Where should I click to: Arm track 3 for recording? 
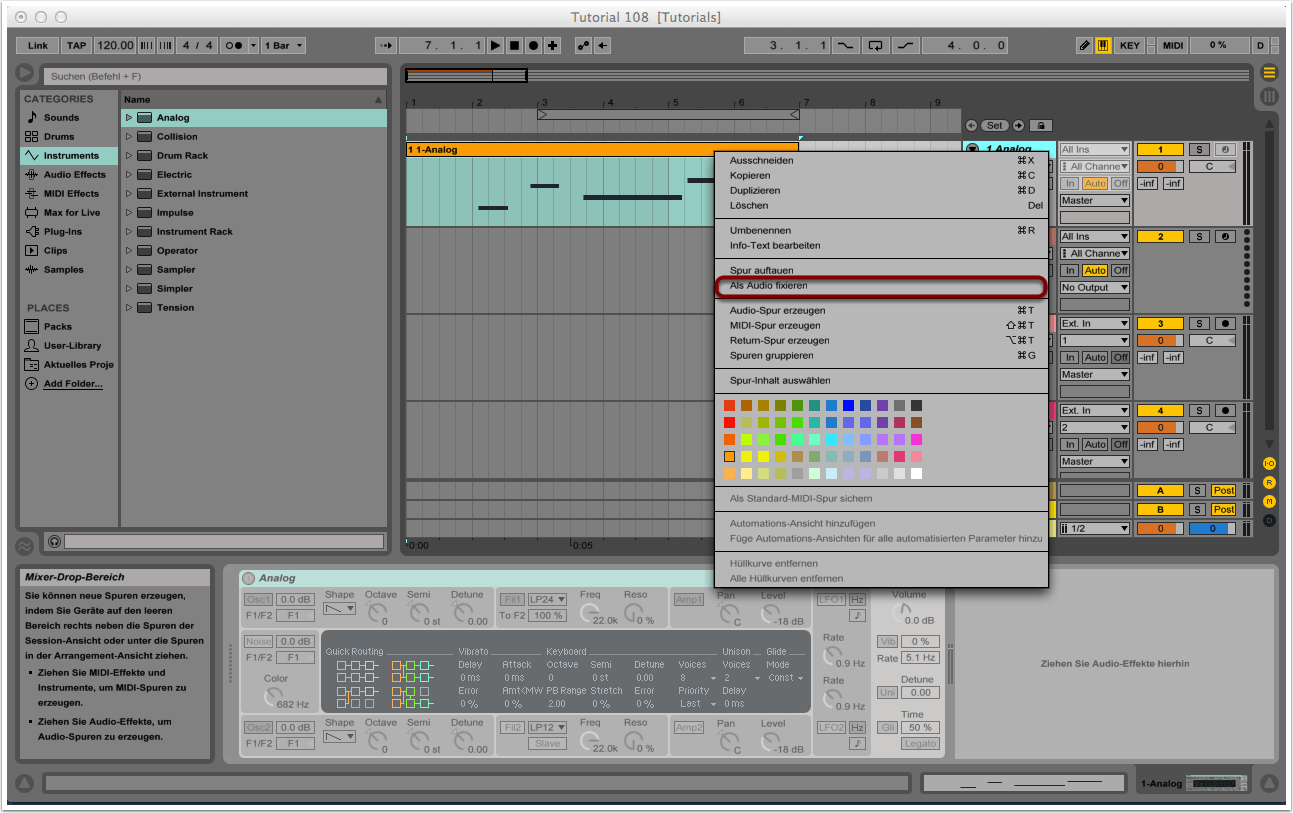point(1224,324)
